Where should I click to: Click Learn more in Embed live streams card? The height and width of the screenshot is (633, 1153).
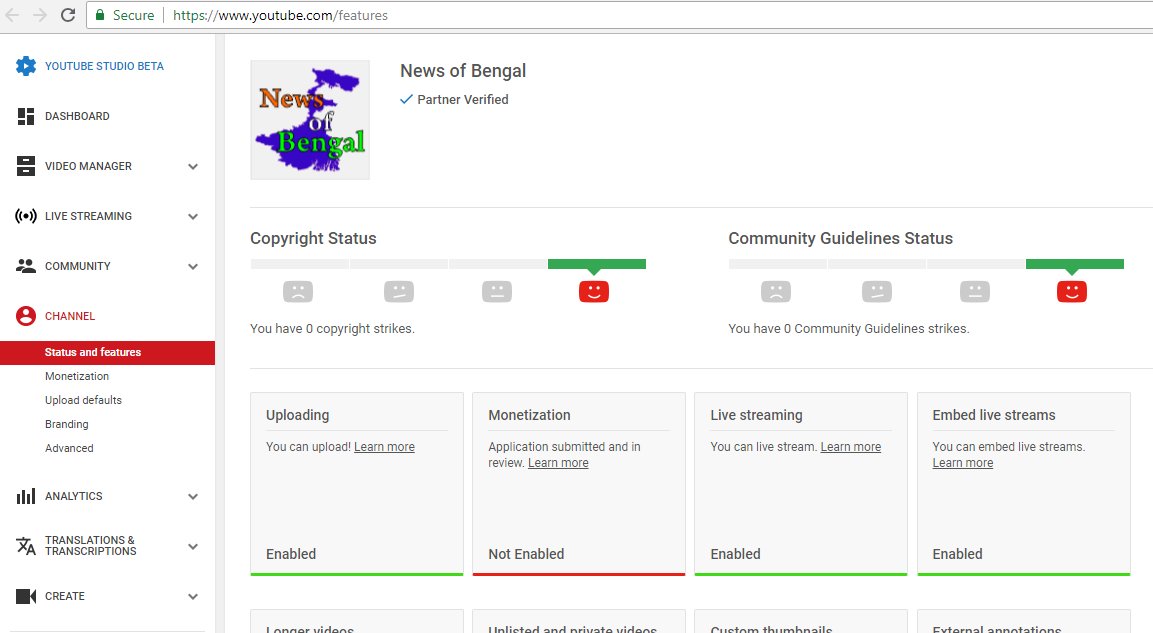(x=963, y=462)
